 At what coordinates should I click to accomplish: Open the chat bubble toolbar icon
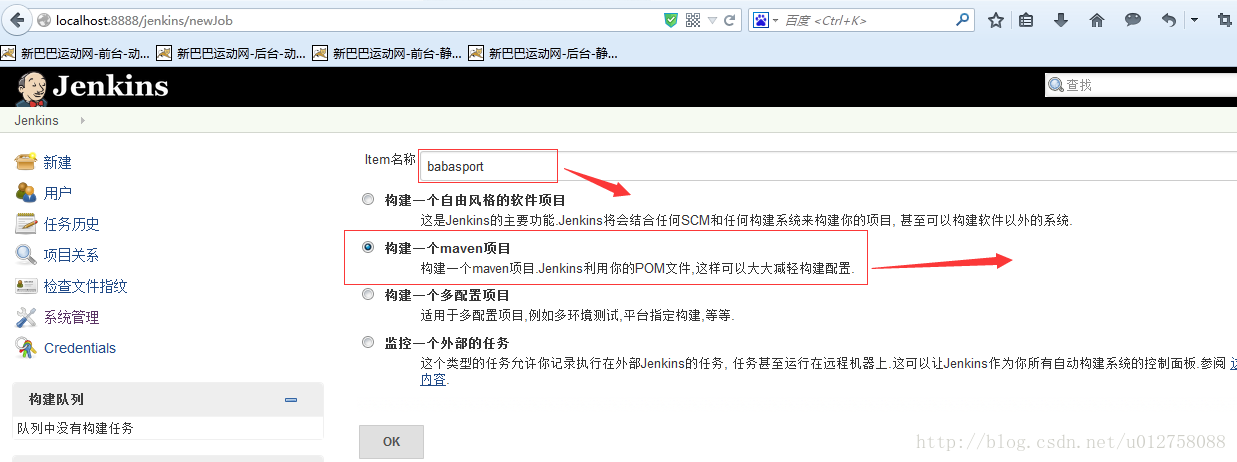click(x=1133, y=20)
